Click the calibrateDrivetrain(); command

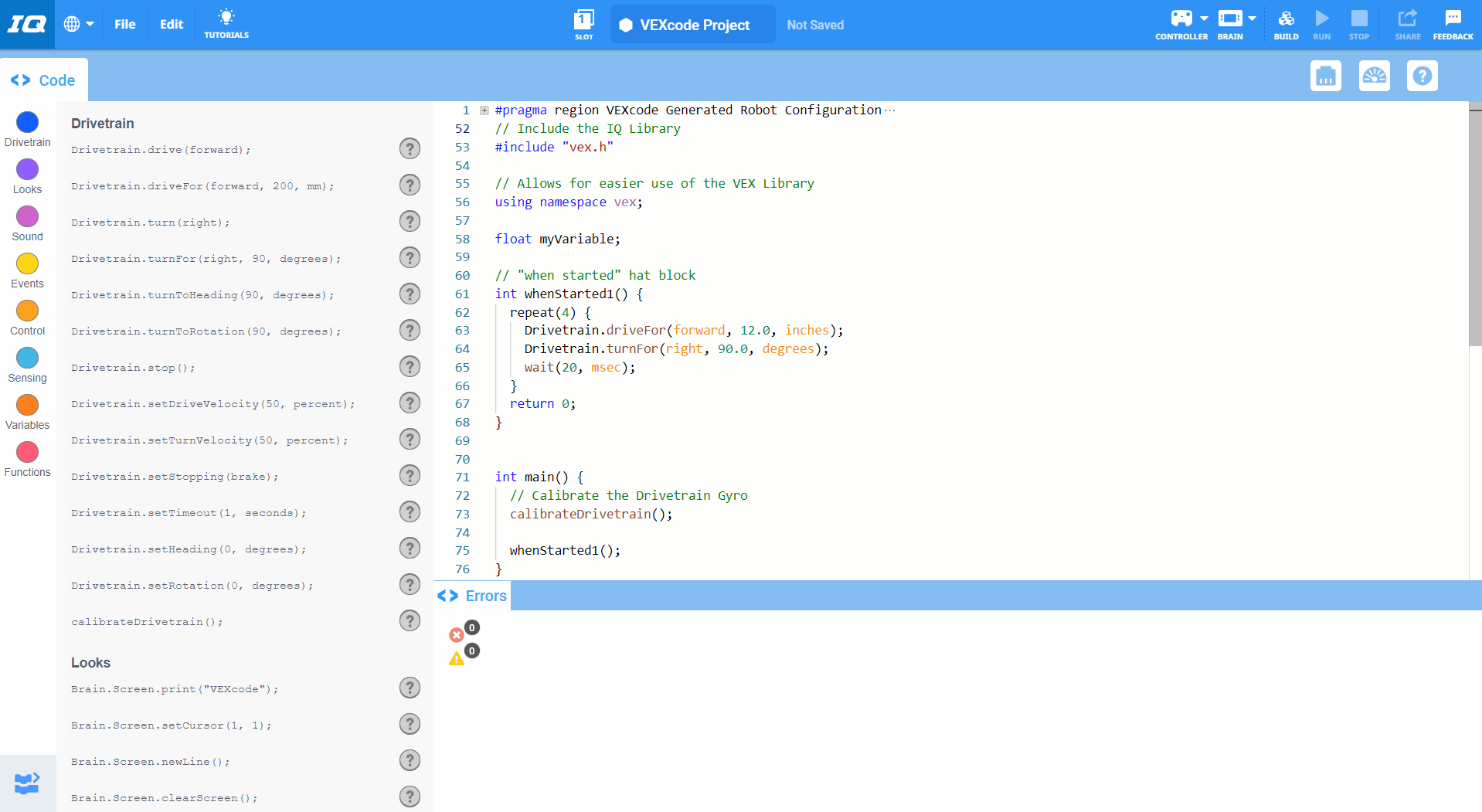pyautogui.click(x=147, y=622)
